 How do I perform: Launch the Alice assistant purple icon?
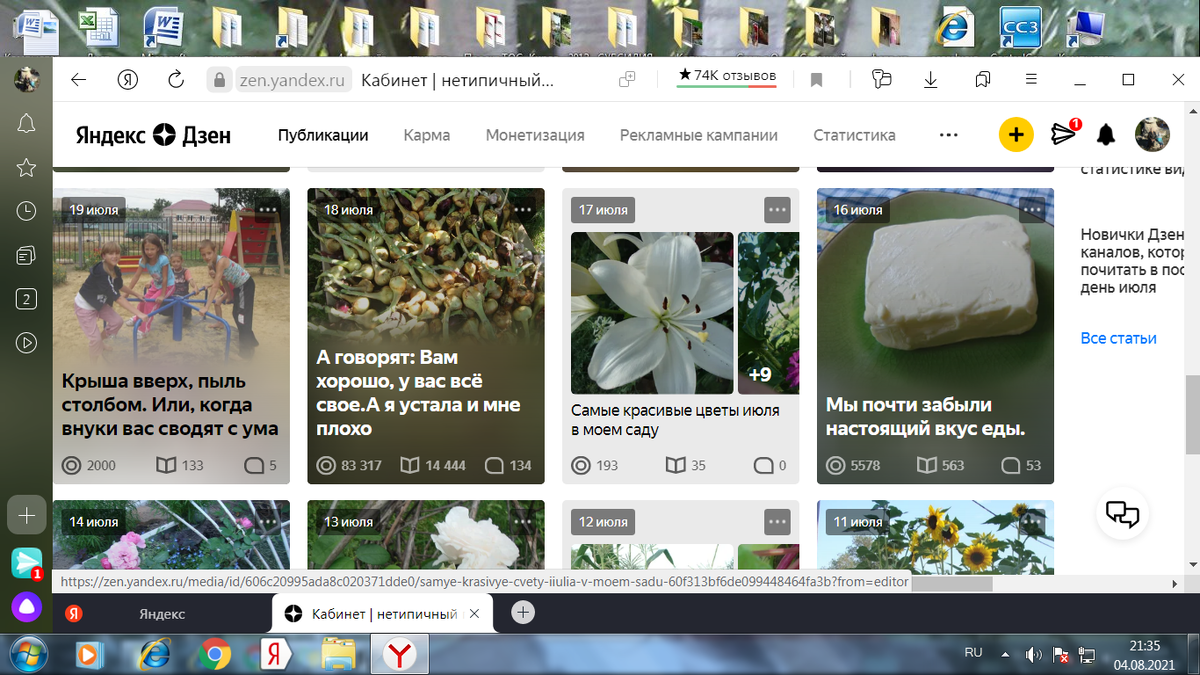click(26, 606)
